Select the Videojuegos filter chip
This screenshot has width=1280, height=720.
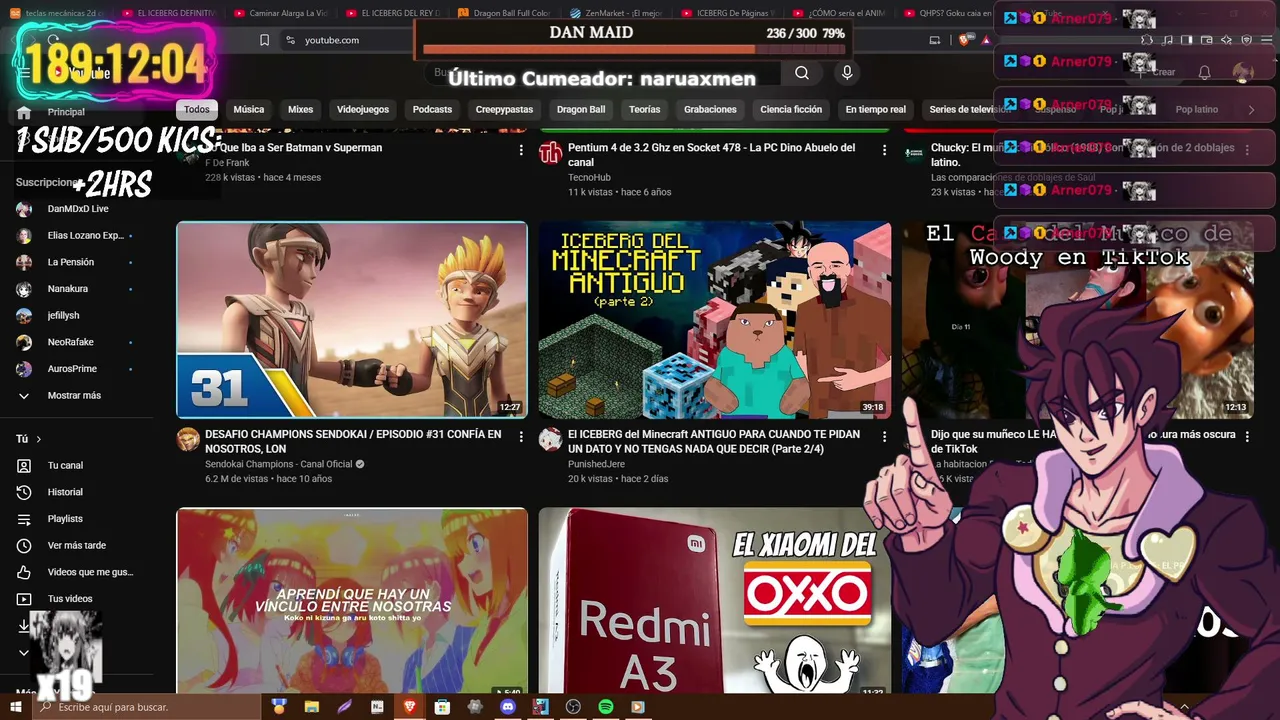[x=363, y=110]
